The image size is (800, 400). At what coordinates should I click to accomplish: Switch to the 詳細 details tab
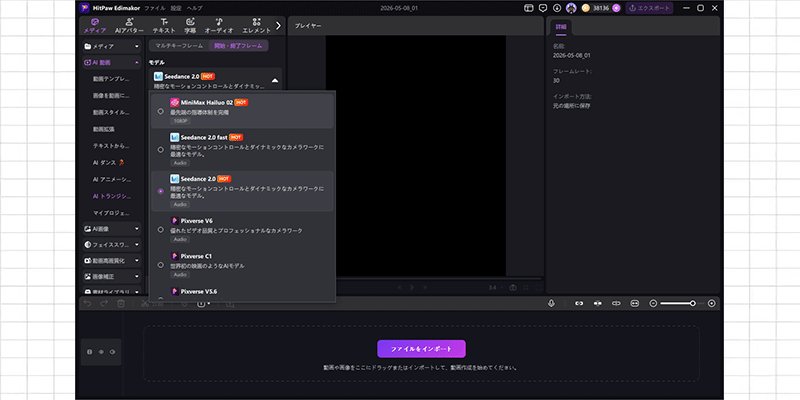[x=561, y=28]
